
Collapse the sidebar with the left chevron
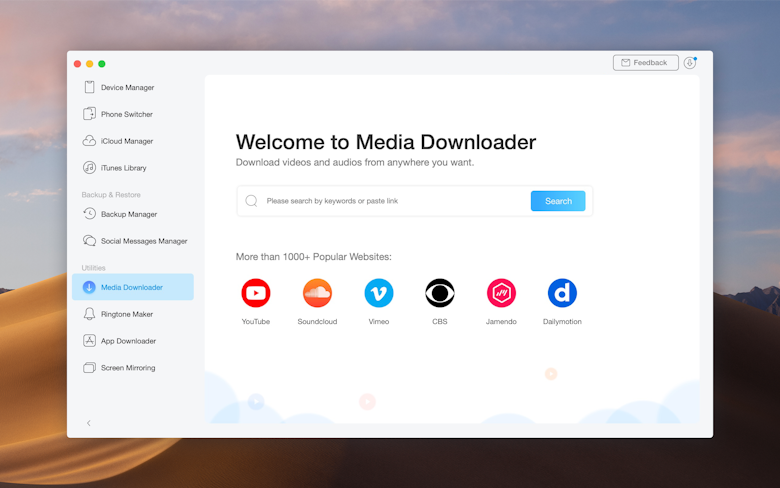[89, 423]
